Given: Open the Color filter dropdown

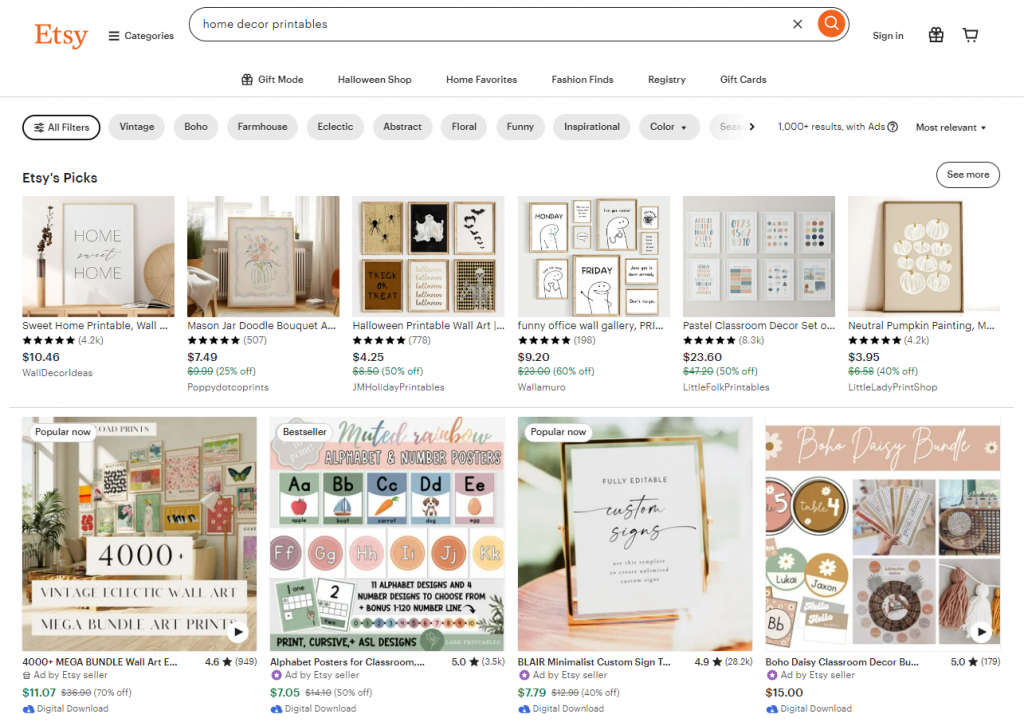Looking at the screenshot, I should coord(669,127).
